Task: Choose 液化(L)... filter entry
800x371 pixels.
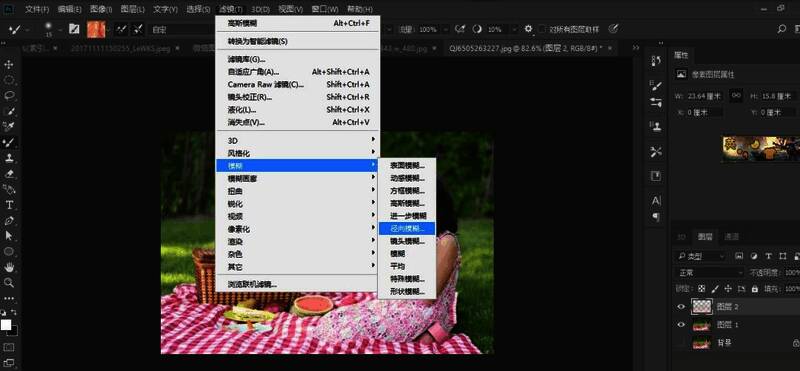Action: pyautogui.click(x=298, y=110)
